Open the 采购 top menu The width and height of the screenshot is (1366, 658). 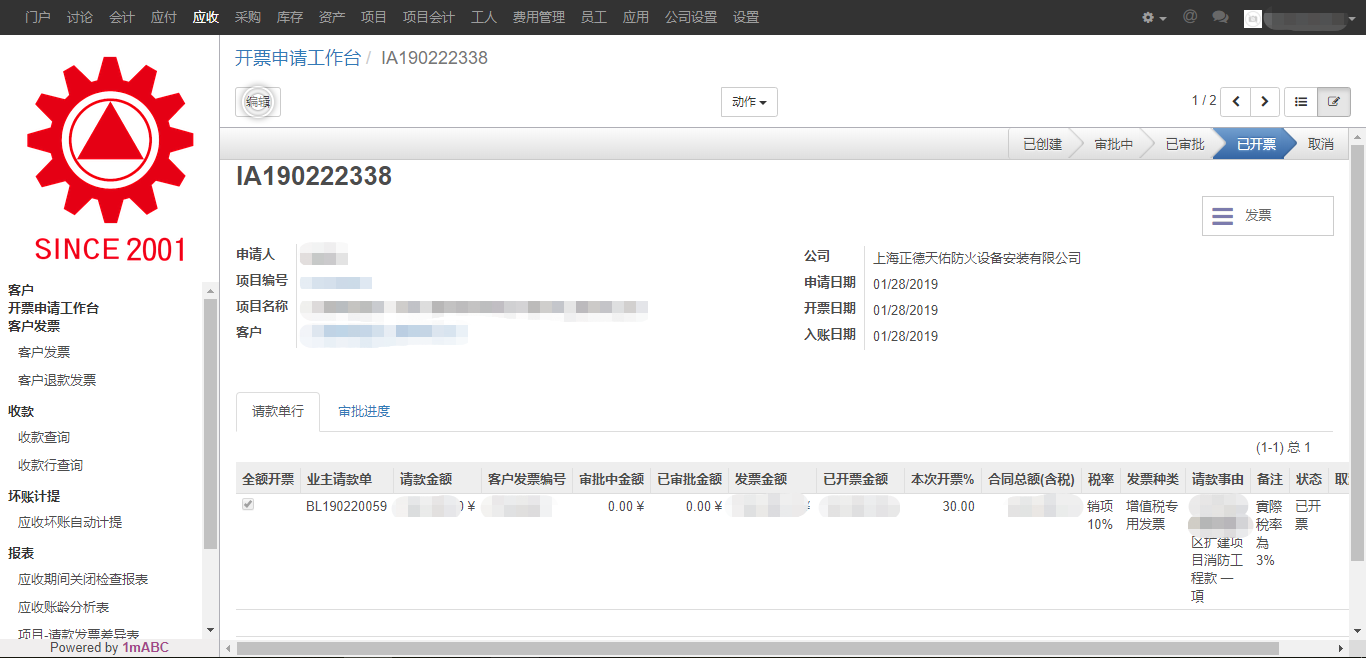(x=248, y=17)
